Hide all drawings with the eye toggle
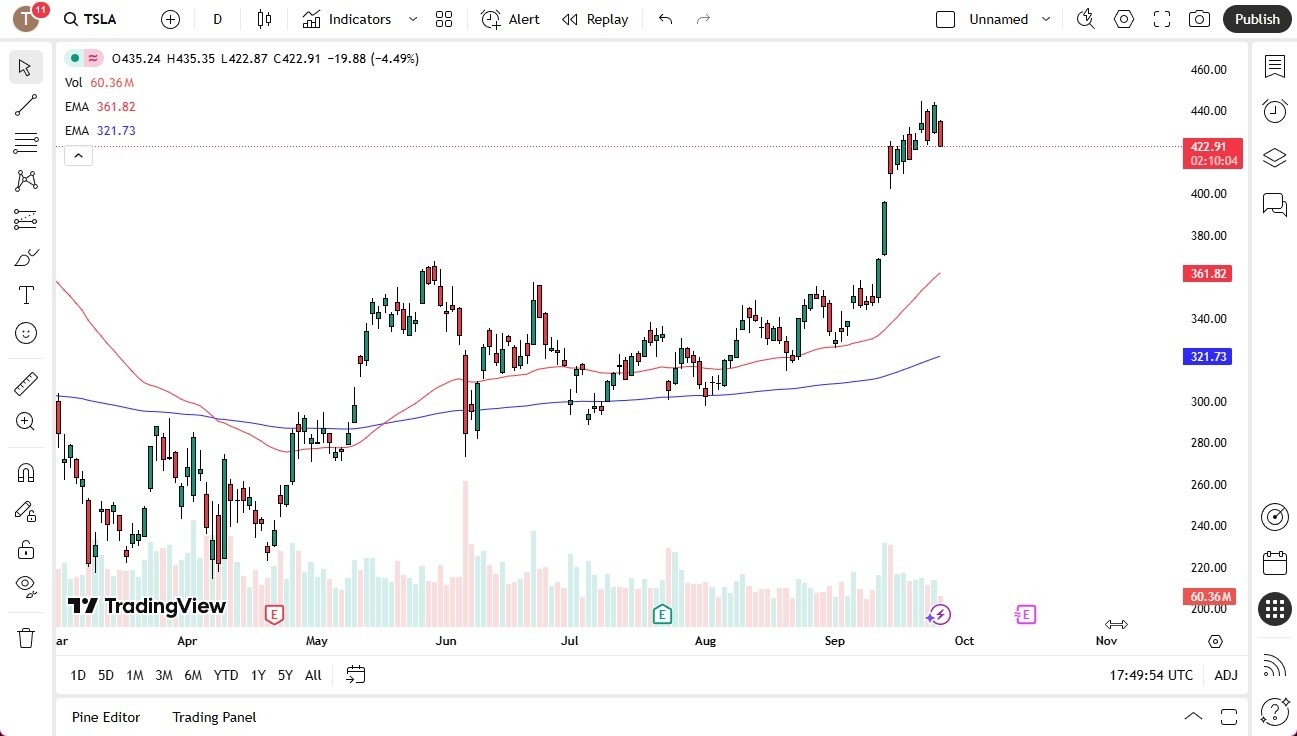Screen dimensions: 1297x736 click(x=25, y=585)
